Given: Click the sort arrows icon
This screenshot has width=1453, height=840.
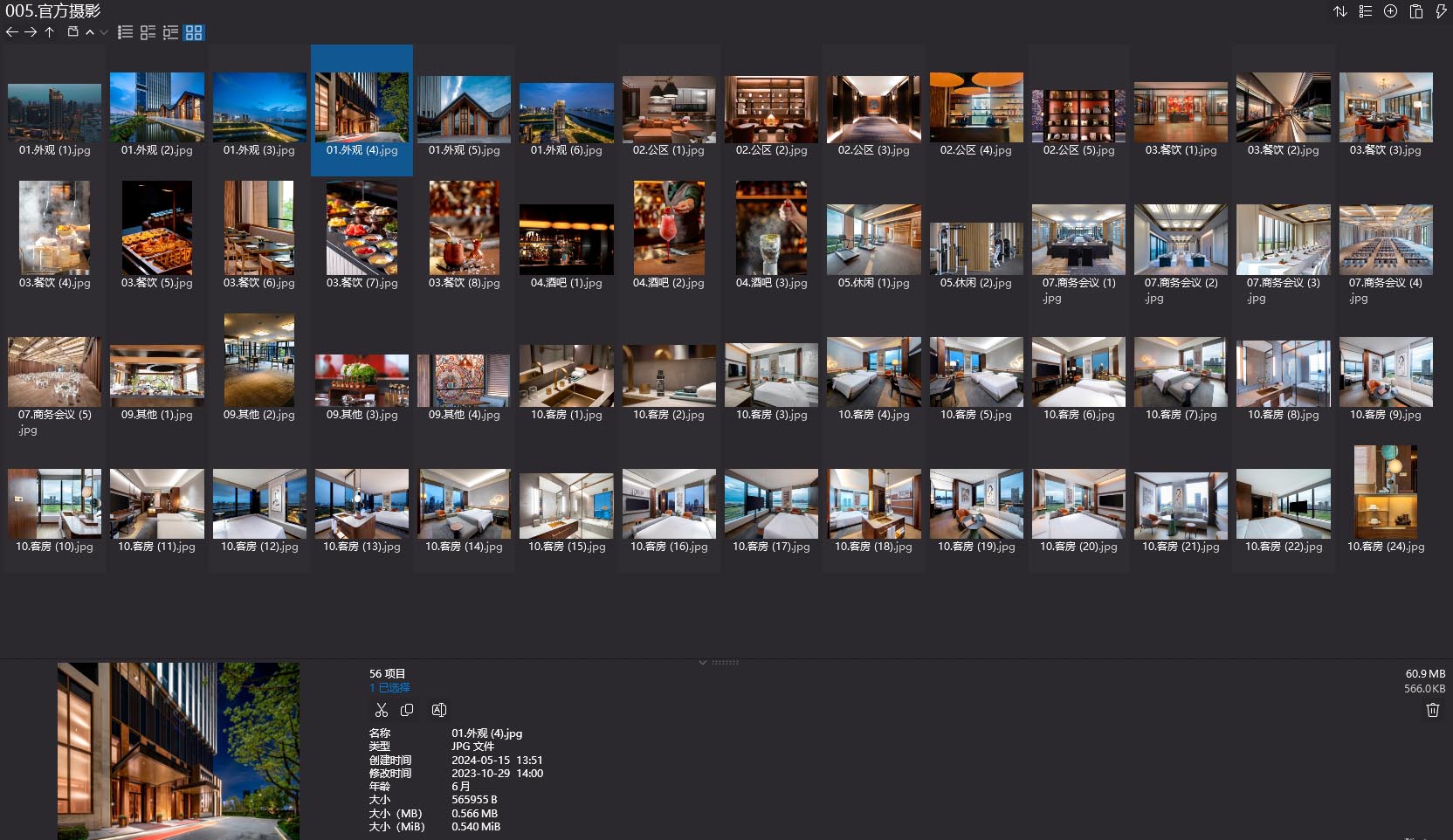Looking at the screenshot, I should coord(1340,11).
